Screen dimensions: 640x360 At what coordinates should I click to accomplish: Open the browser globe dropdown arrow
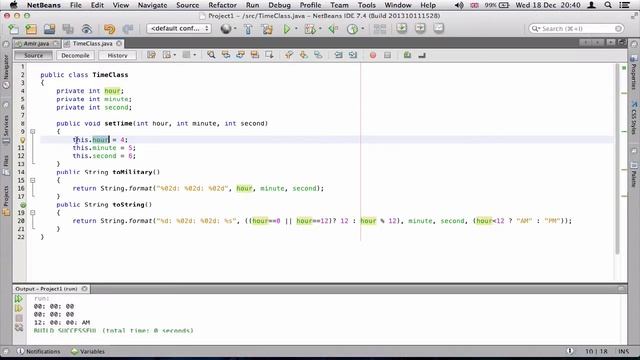(235, 29)
